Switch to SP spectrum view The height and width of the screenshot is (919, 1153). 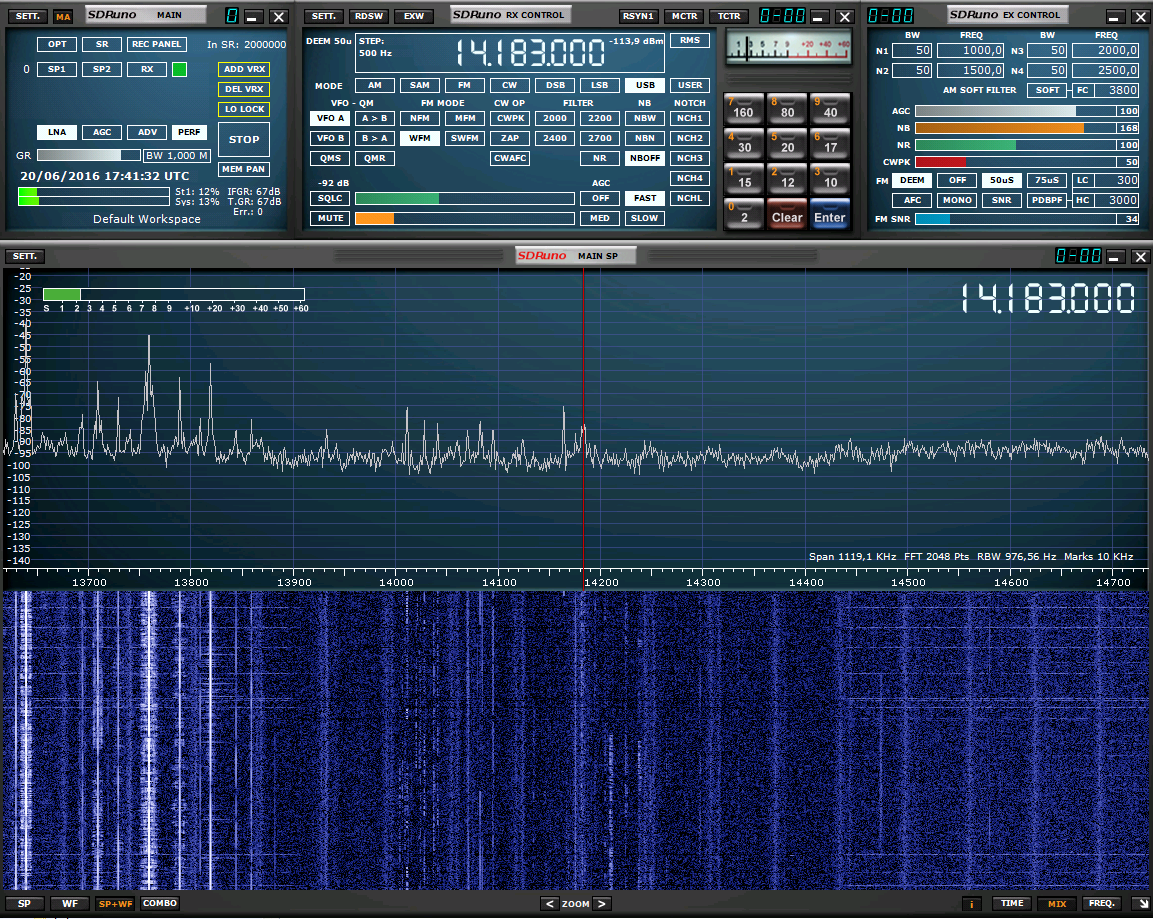[x=24, y=904]
